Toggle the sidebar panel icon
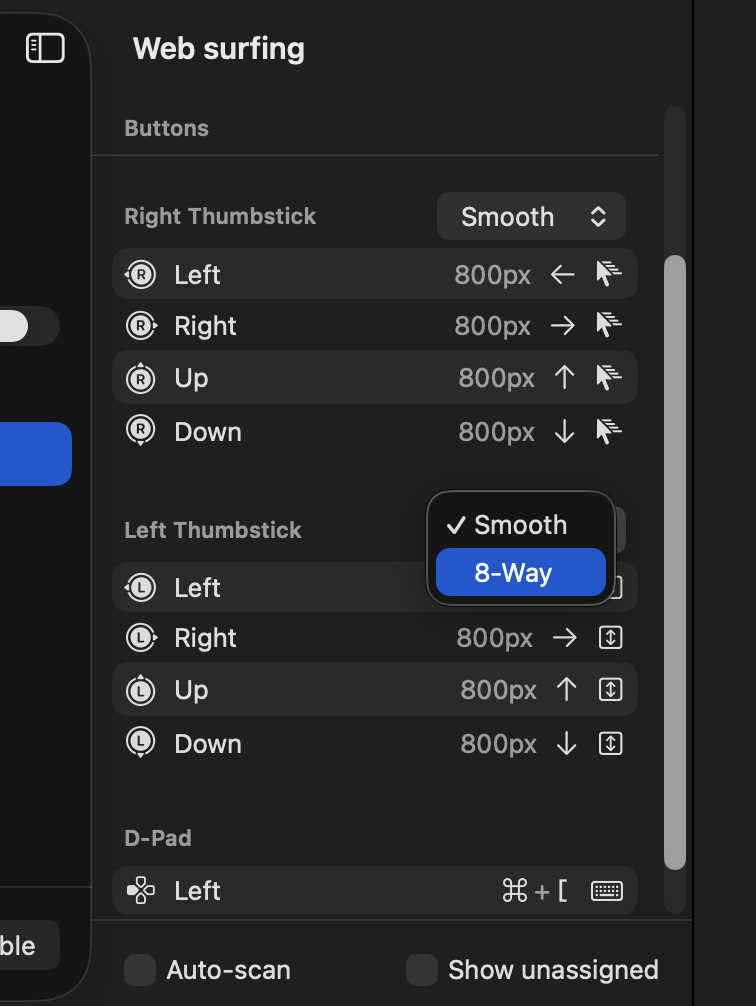Image resolution: width=756 pixels, height=1006 pixels. point(45,48)
